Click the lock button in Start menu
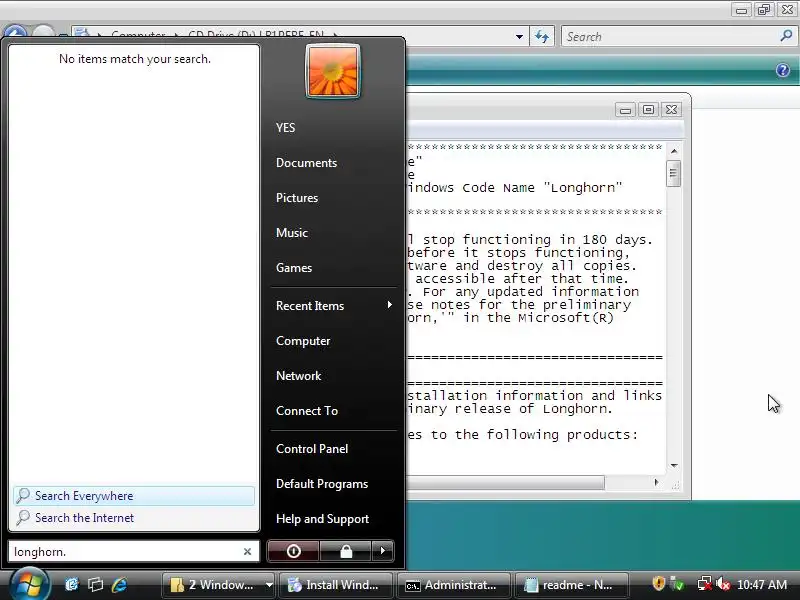The width and height of the screenshot is (800, 600). pos(346,551)
